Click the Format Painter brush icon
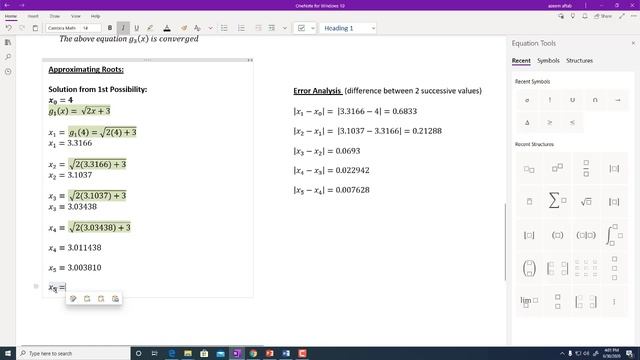 point(184,28)
